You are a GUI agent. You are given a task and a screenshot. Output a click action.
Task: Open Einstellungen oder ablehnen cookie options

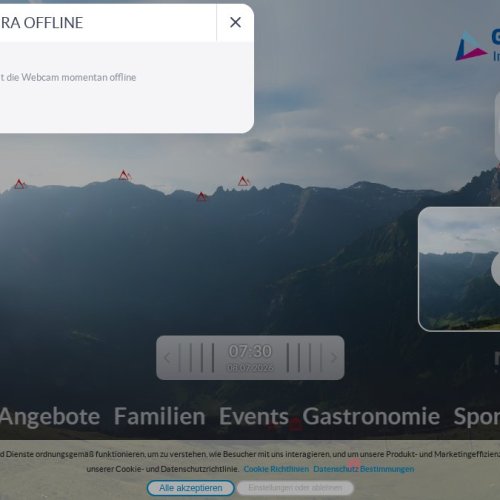(295, 488)
